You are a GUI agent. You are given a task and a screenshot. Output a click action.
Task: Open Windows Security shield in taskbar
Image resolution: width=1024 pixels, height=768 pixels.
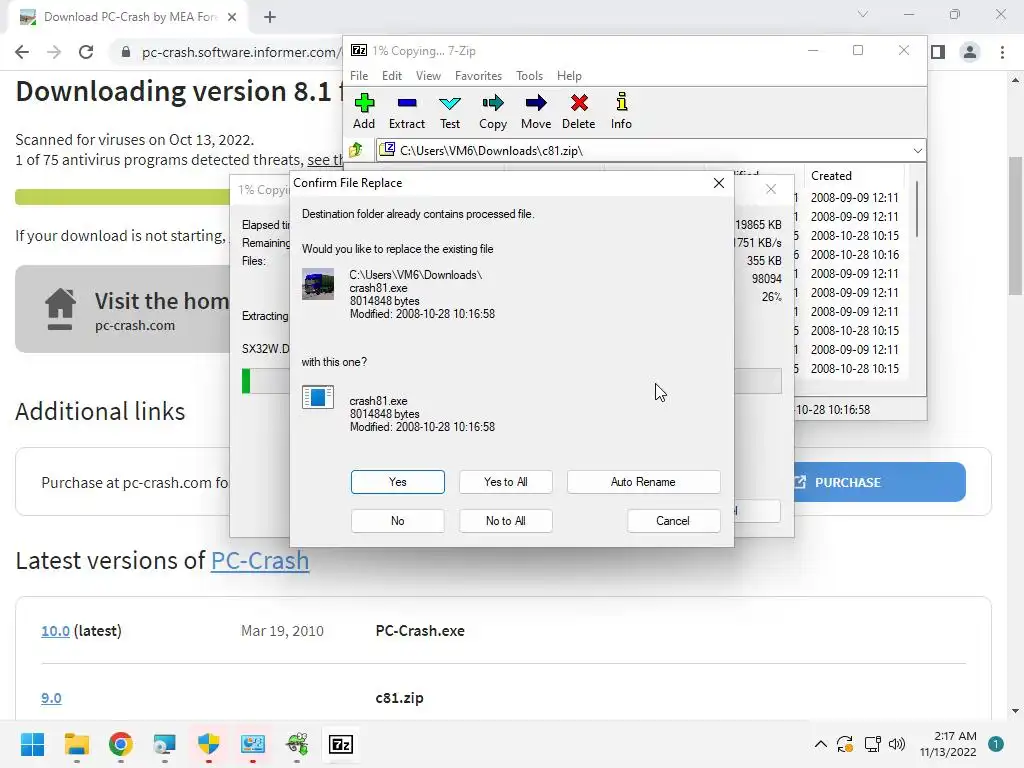click(x=208, y=744)
